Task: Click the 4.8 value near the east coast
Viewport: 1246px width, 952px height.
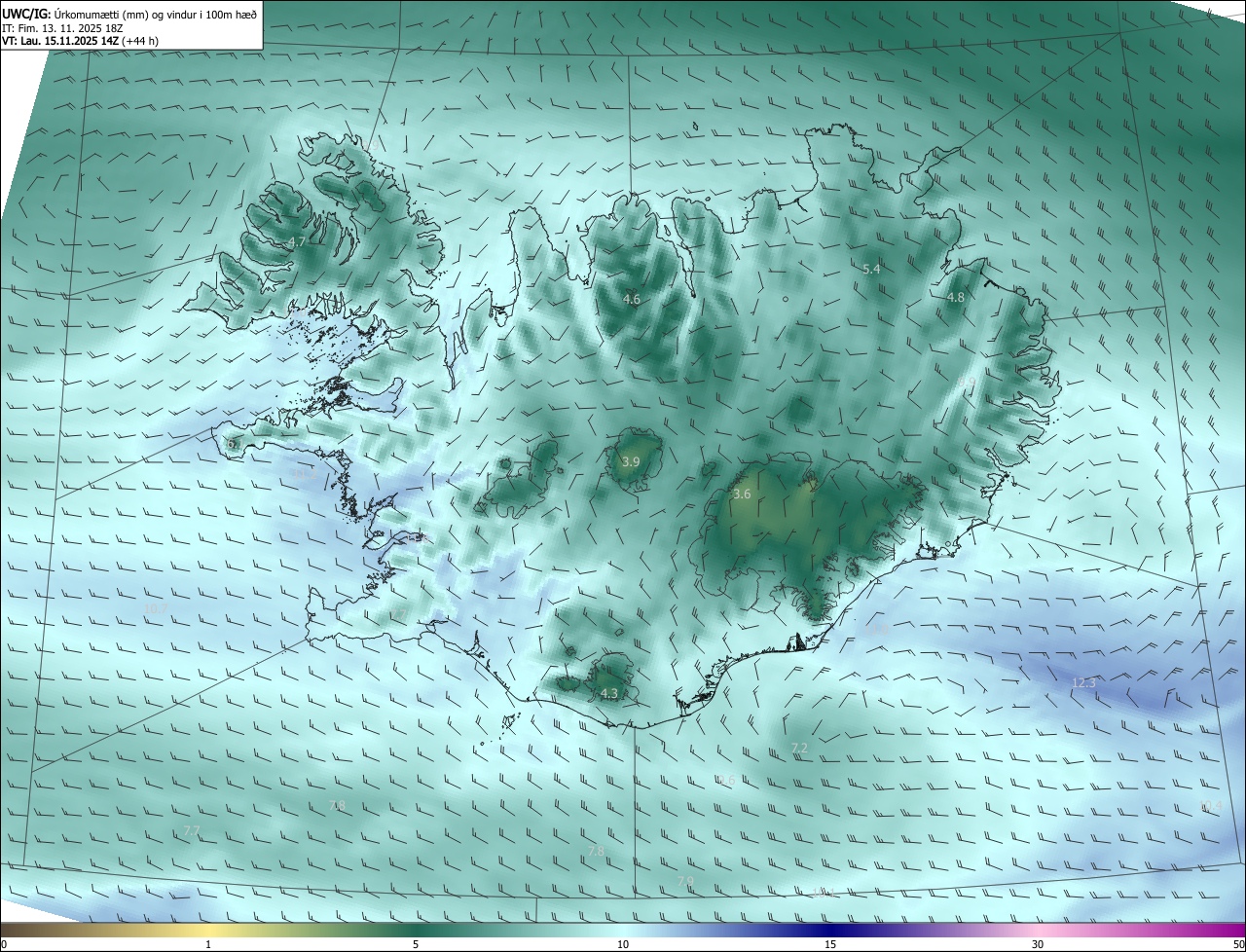Action: pos(956,298)
